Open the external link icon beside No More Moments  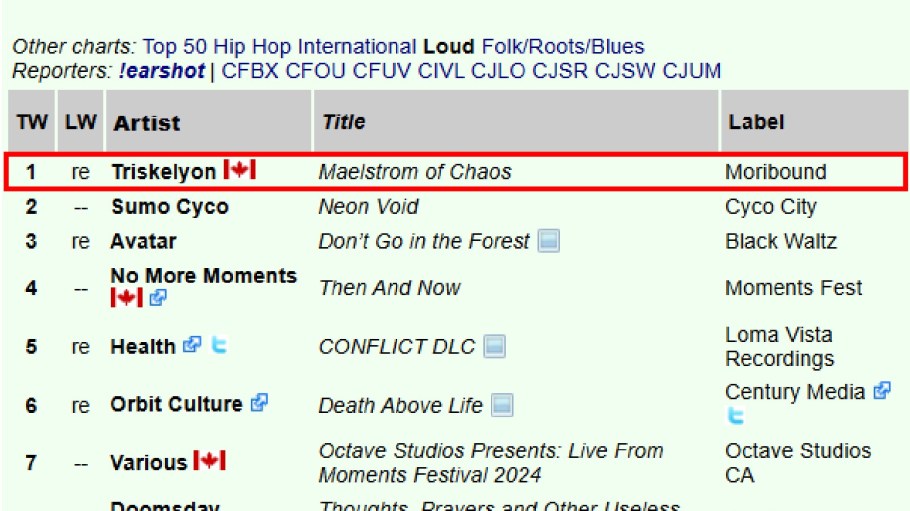pos(158,298)
